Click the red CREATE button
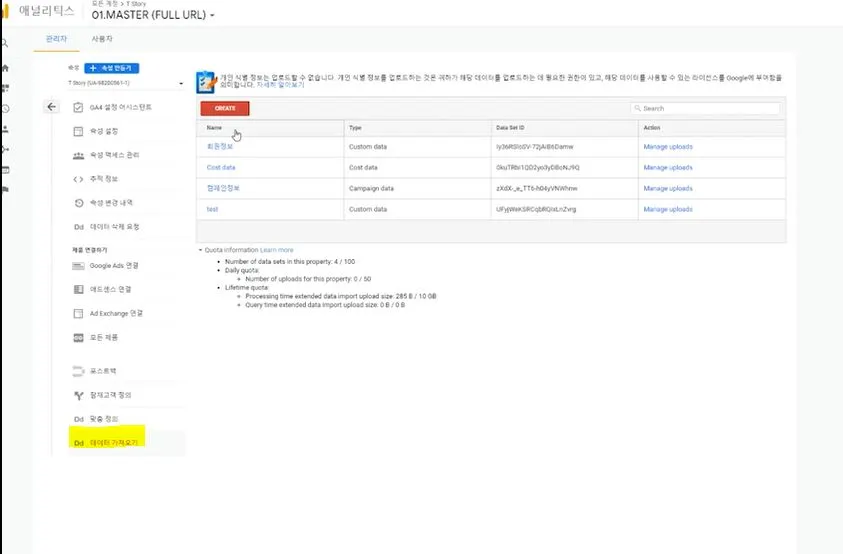The height and width of the screenshot is (554, 843). 225,108
